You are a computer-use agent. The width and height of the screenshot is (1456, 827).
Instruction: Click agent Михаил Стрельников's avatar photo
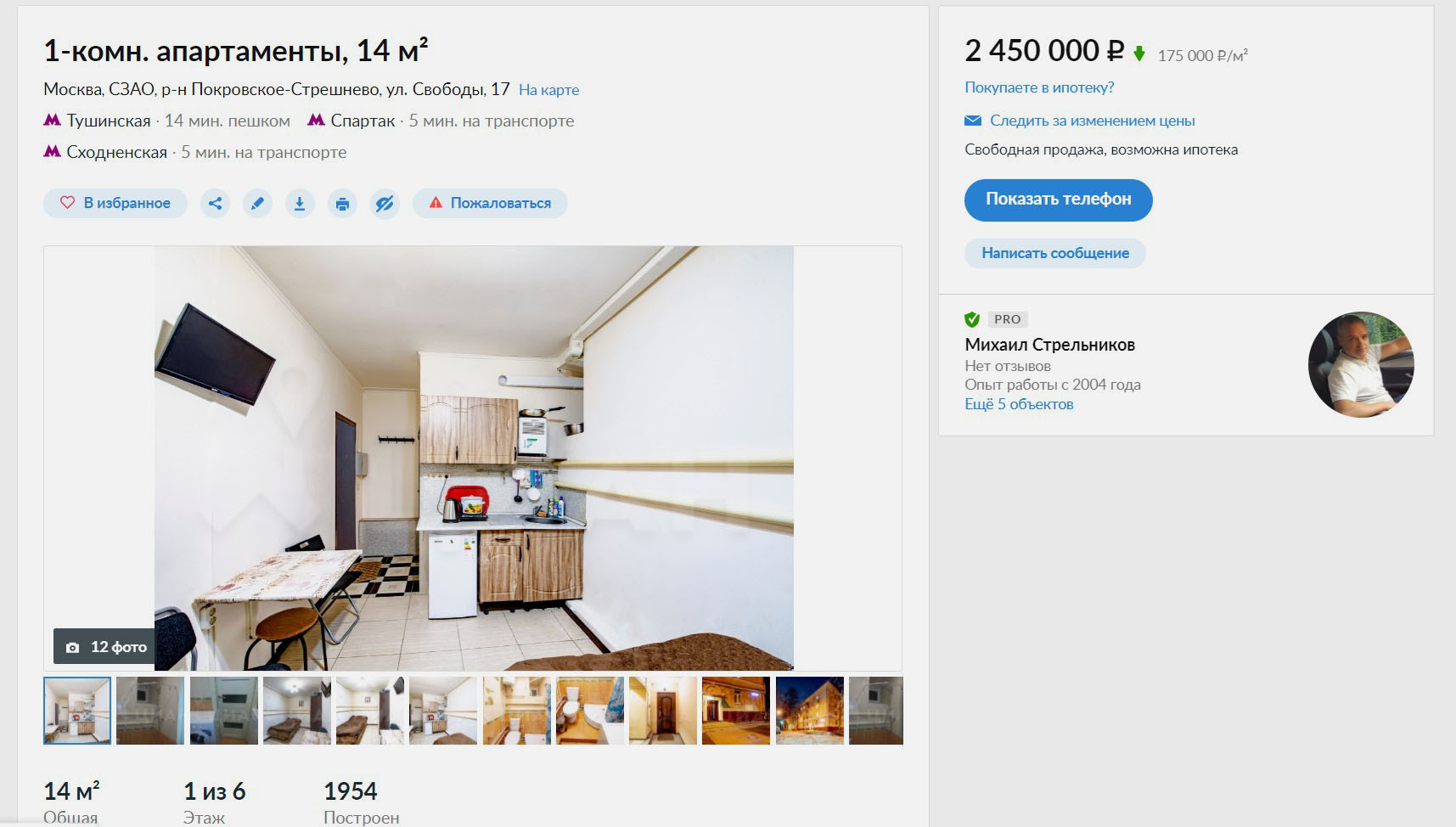coord(1361,364)
